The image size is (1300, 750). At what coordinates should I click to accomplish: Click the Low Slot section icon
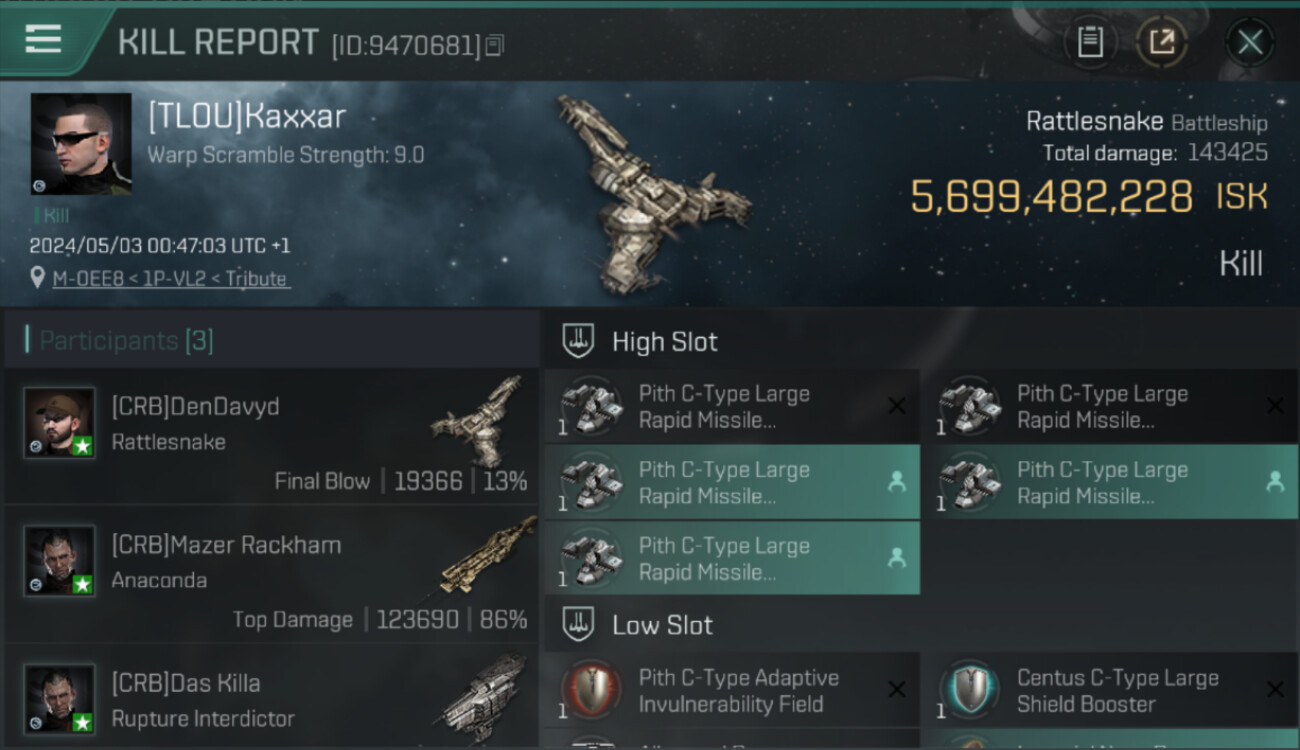point(578,625)
